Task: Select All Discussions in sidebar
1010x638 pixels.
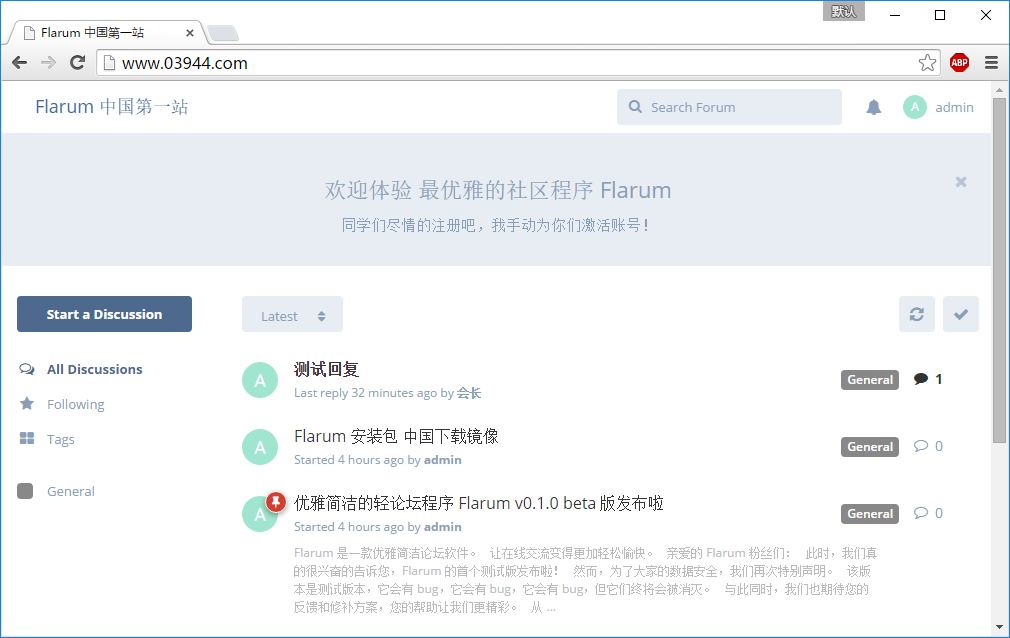Action: (x=94, y=369)
